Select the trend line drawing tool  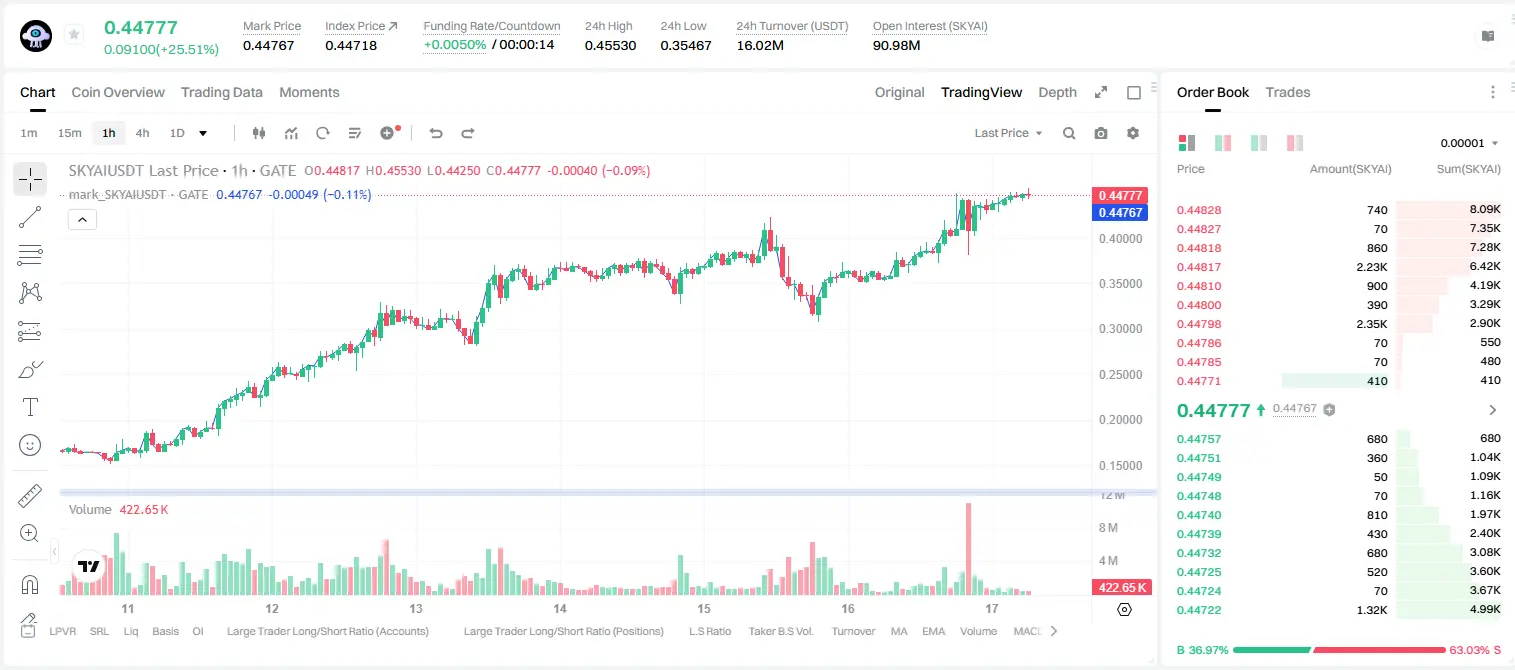[30, 217]
